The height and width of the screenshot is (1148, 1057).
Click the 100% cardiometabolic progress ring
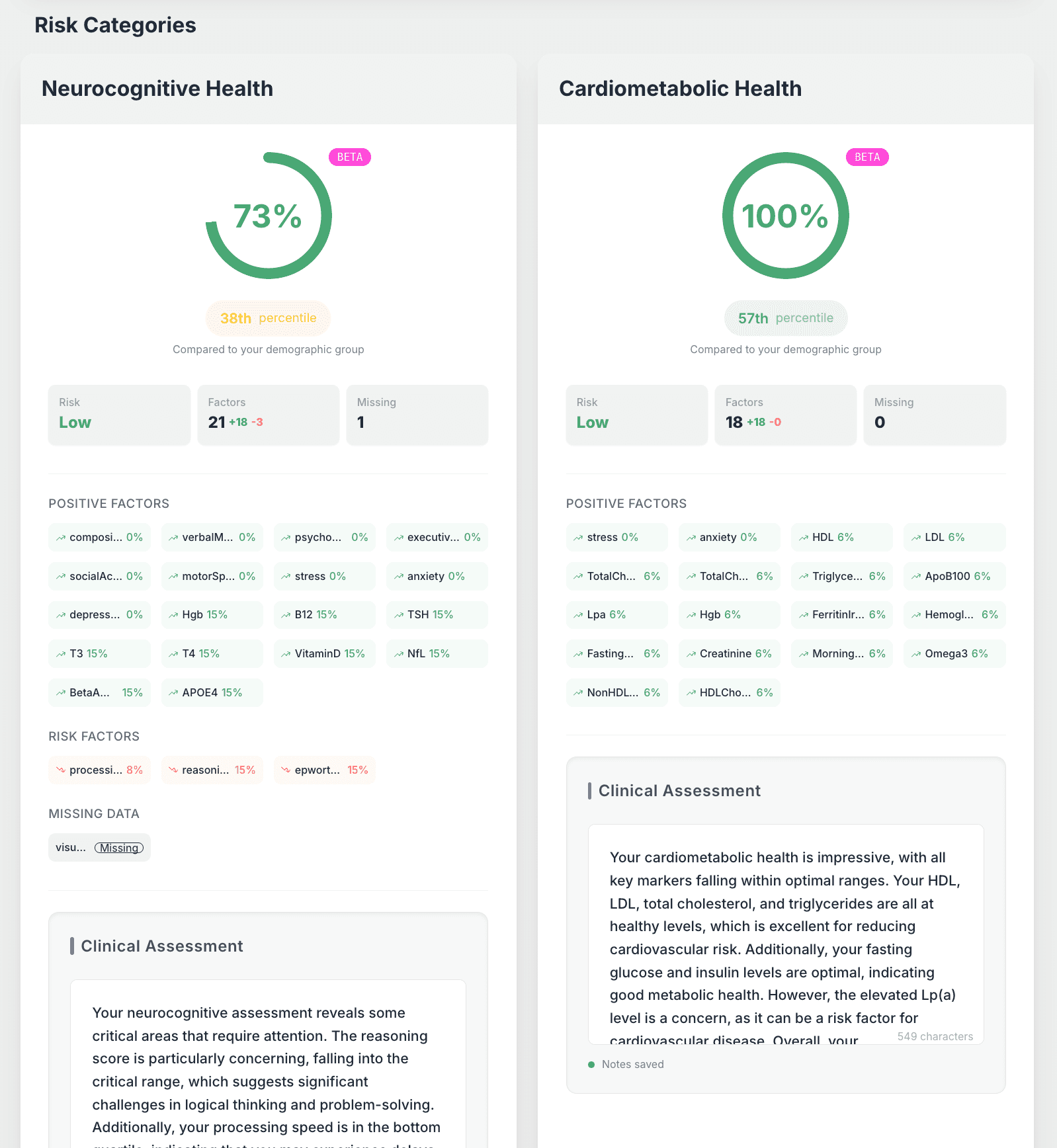click(786, 216)
